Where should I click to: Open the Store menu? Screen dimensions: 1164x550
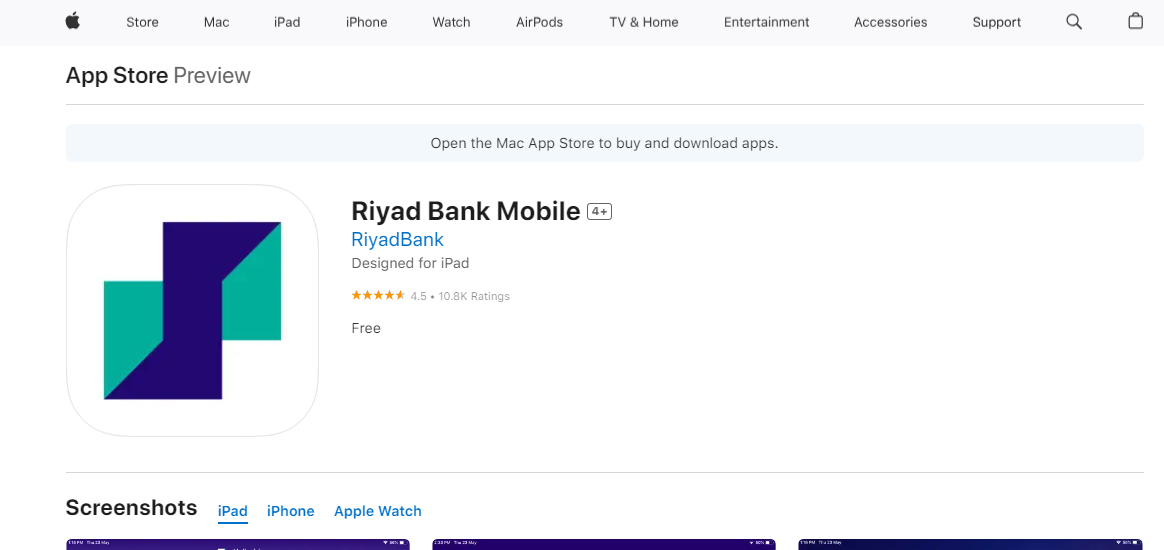pos(142,22)
